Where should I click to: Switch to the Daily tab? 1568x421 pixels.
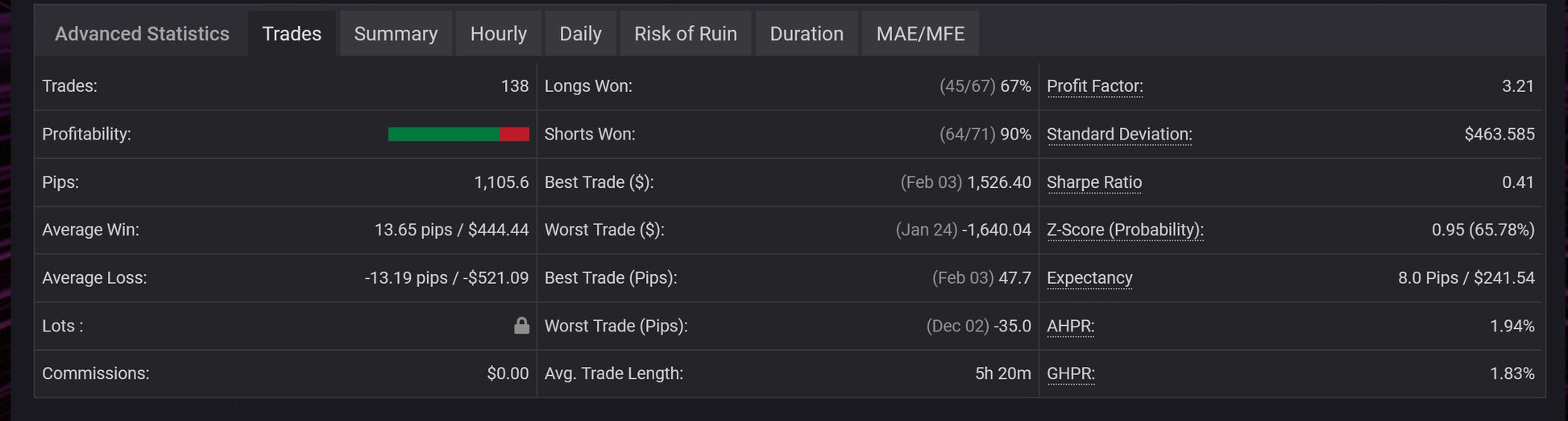(580, 34)
